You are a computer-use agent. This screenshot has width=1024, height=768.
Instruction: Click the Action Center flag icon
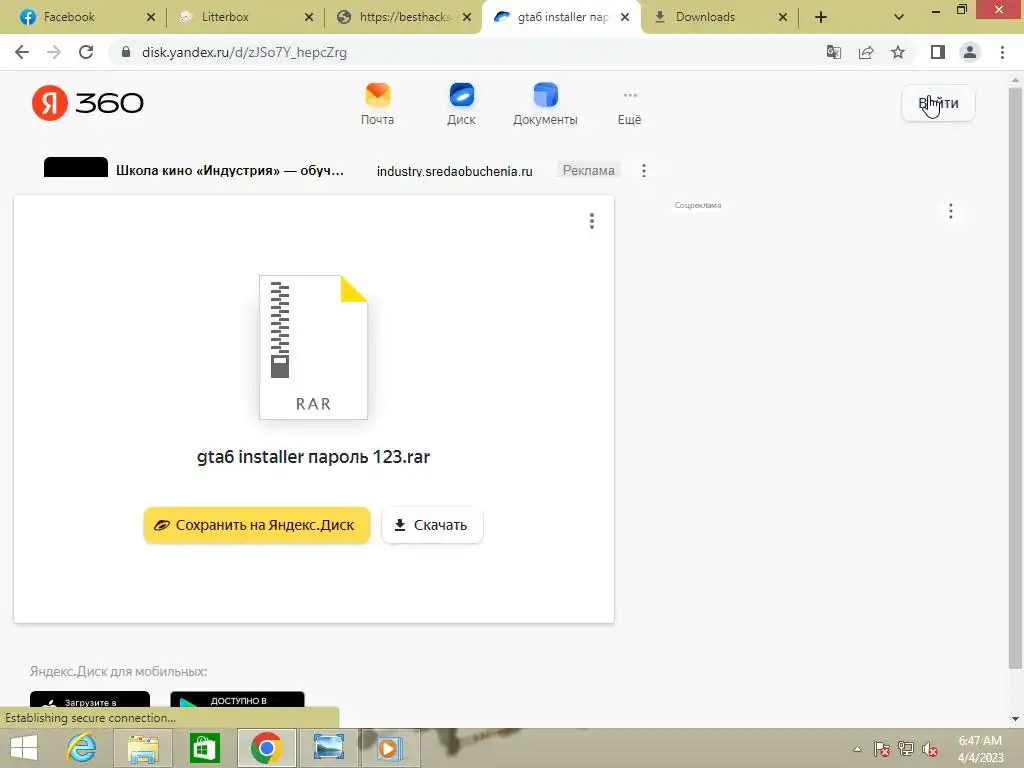click(882, 749)
